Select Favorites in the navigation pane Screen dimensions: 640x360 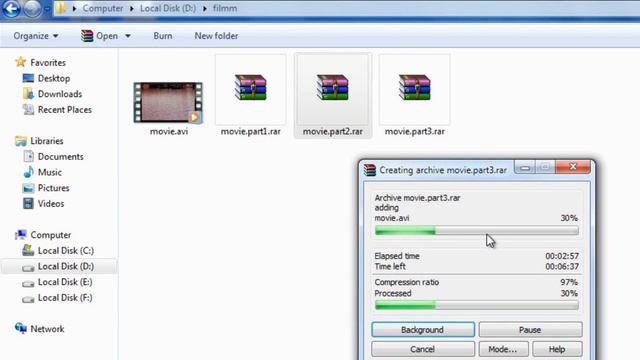[48, 62]
